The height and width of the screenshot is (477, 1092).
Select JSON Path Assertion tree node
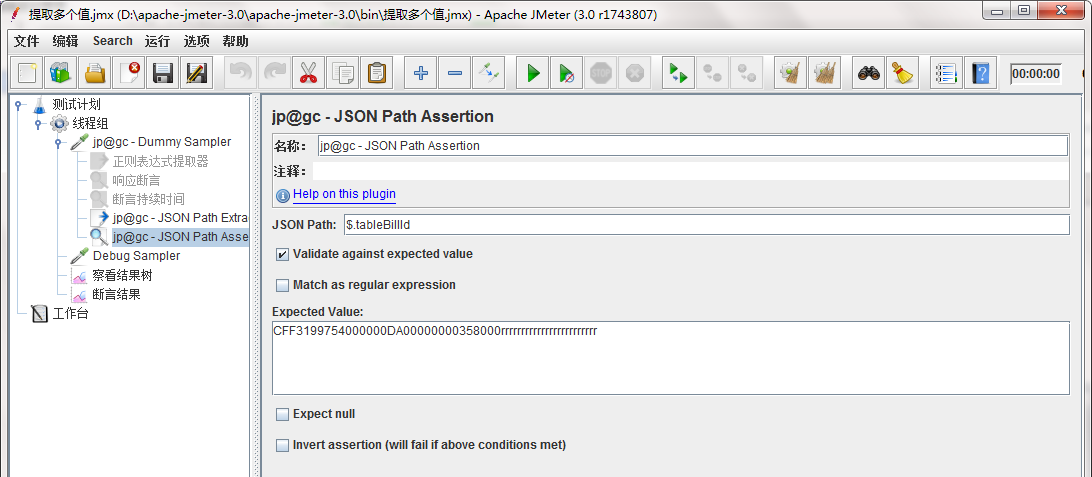coord(180,237)
